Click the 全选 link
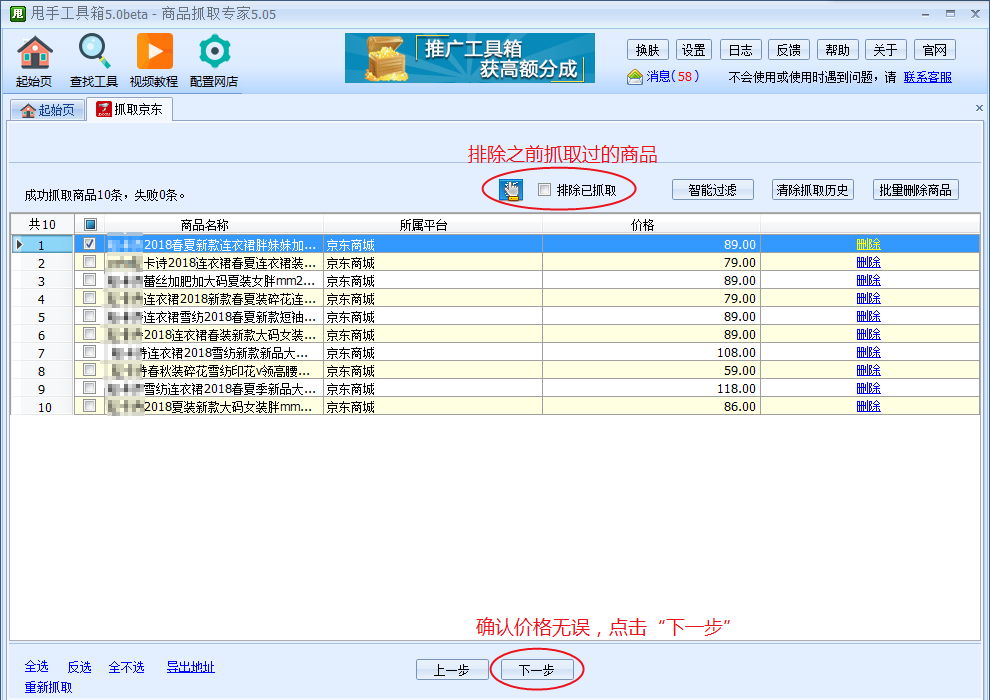Screen dimensions: 990x700 37,667
